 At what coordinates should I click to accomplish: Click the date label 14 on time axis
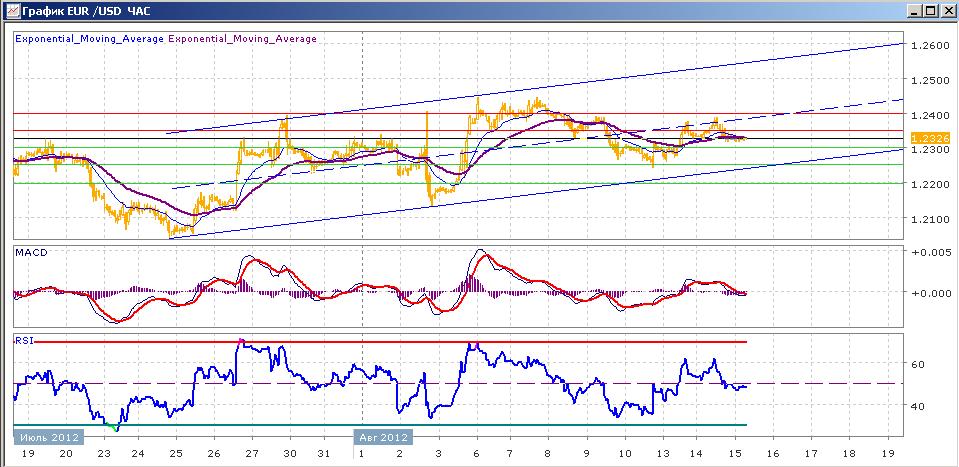pyautogui.click(x=696, y=454)
